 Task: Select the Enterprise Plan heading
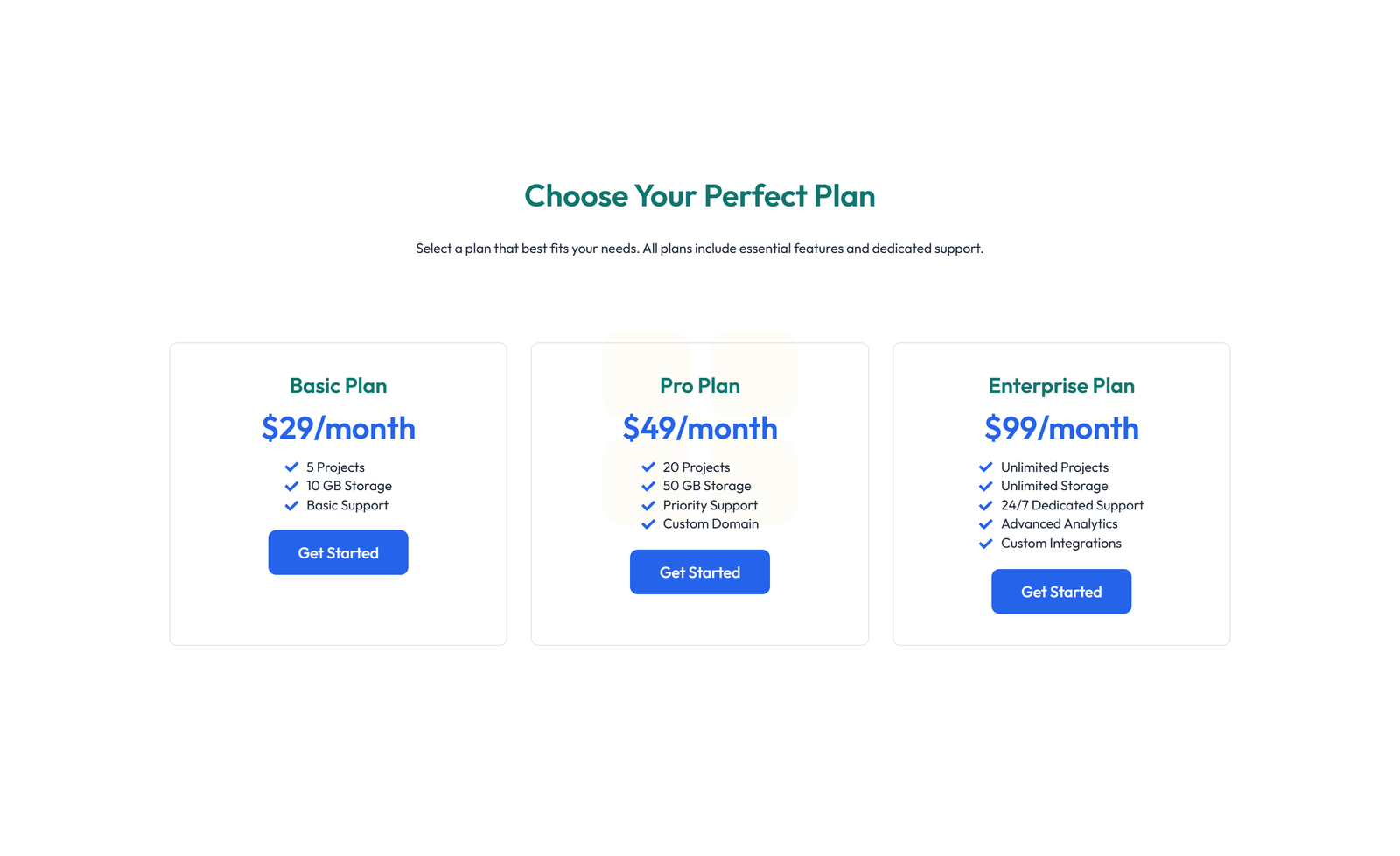tap(1060, 385)
